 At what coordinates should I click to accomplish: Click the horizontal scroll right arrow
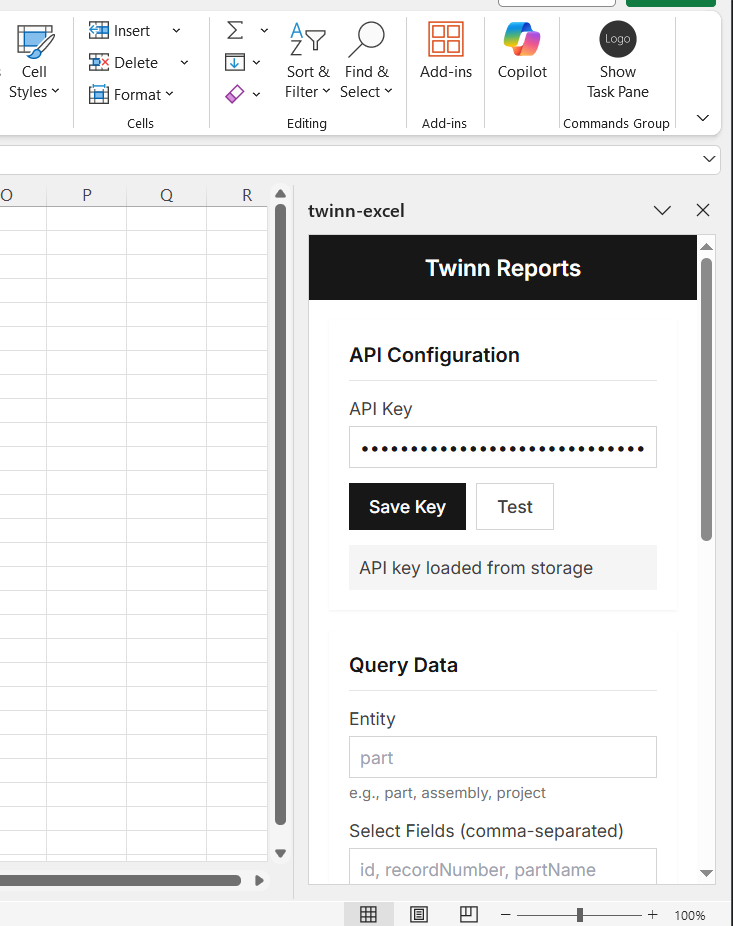tap(259, 881)
